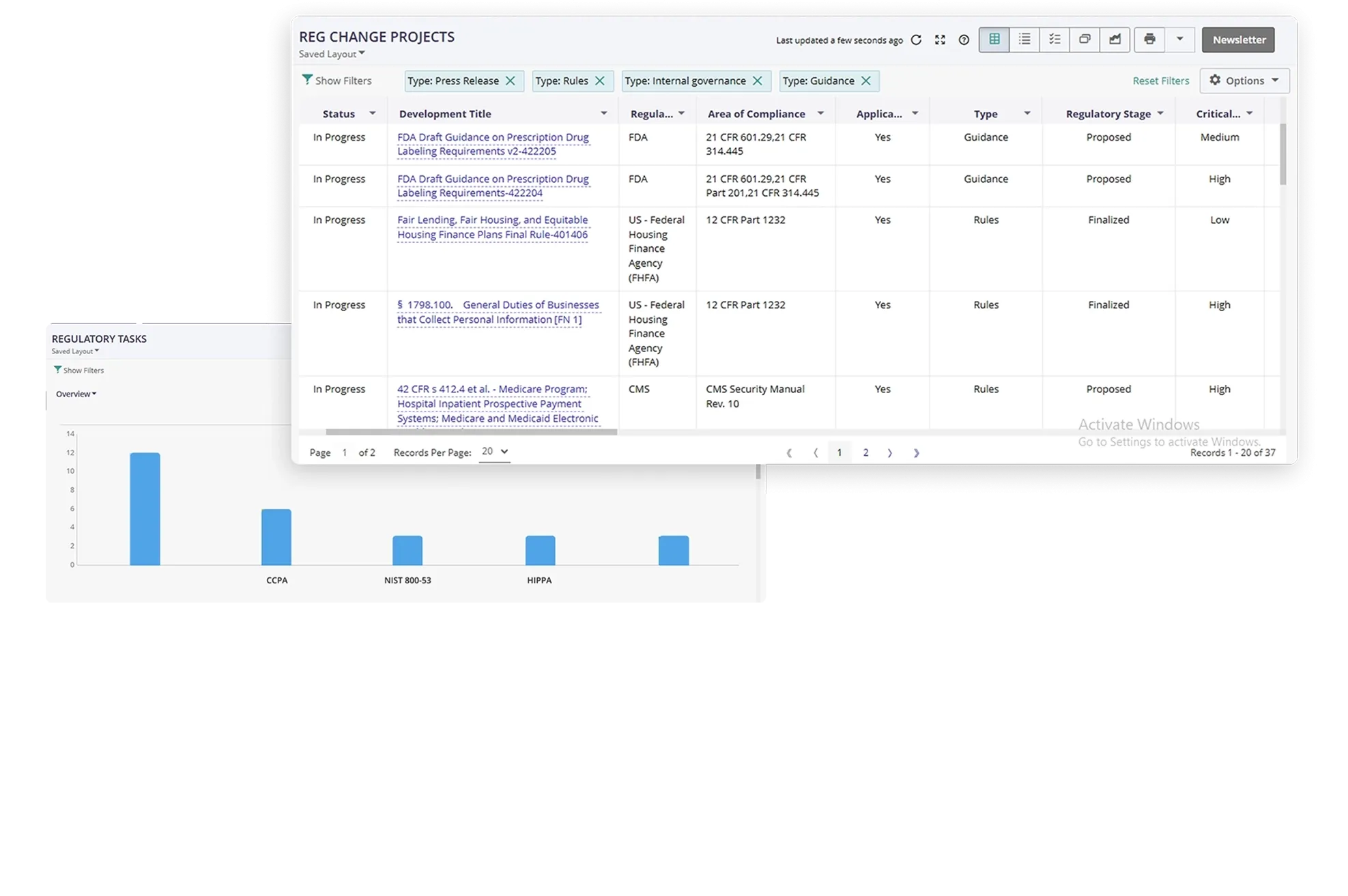Open the help question mark icon
The height and width of the screenshot is (896, 1348).
pos(964,40)
